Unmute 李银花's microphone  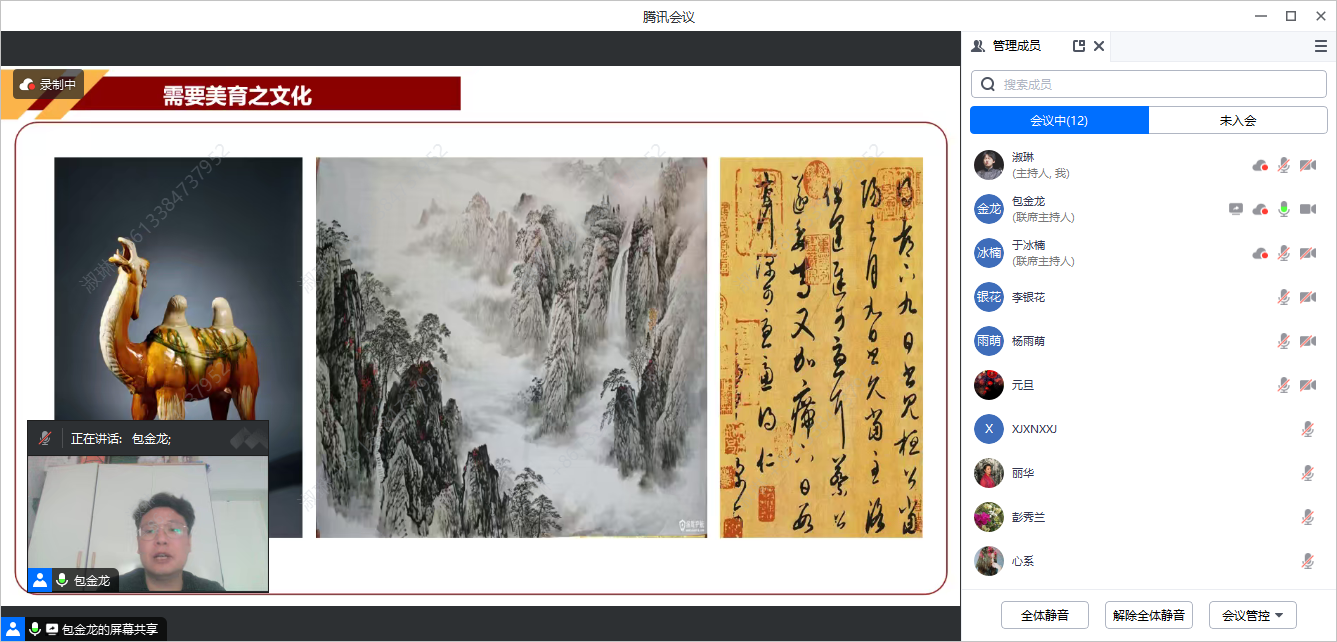pyautogui.click(x=1284, y=297)
